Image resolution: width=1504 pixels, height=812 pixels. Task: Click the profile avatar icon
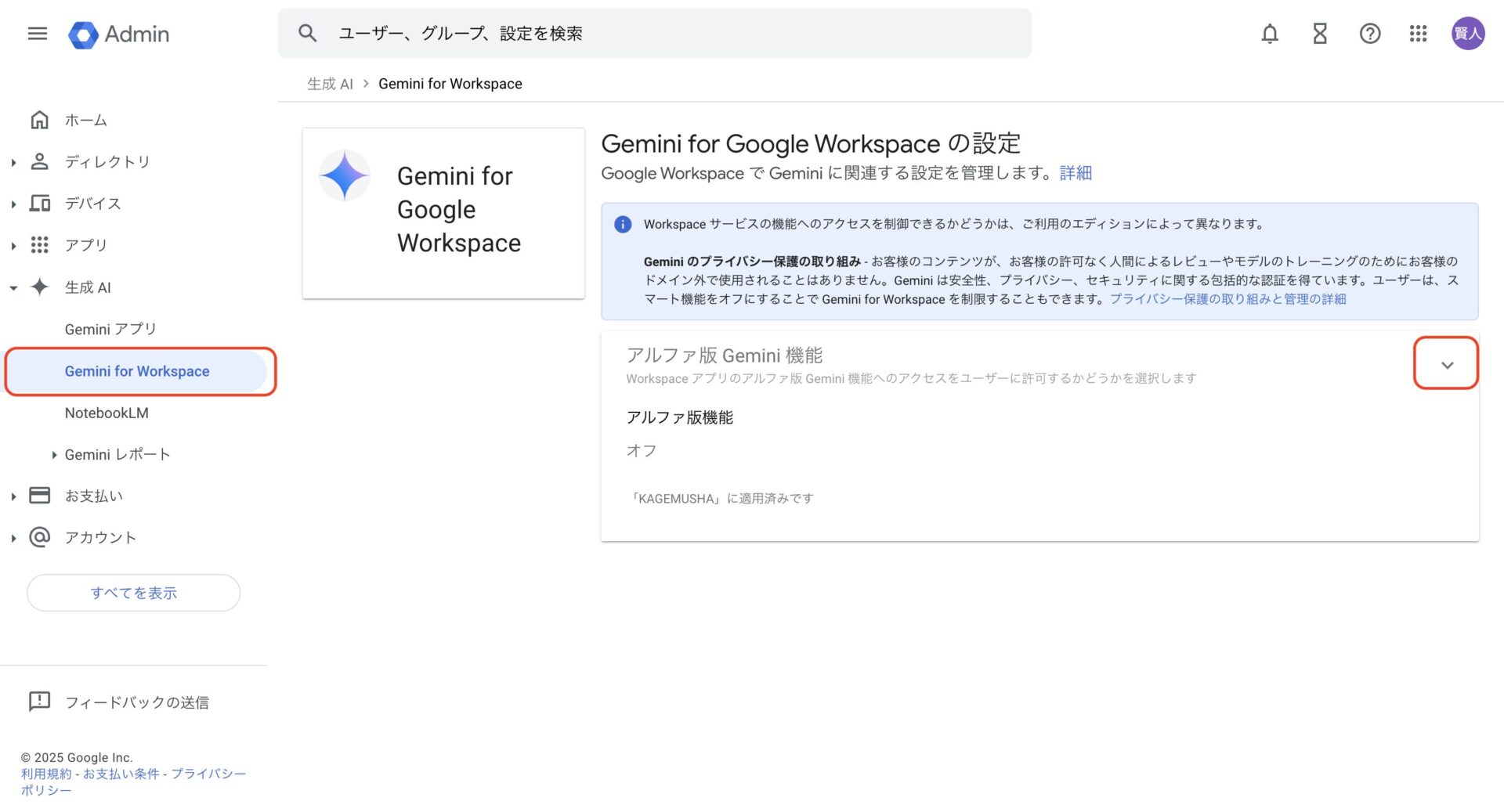pos(1469,33)
